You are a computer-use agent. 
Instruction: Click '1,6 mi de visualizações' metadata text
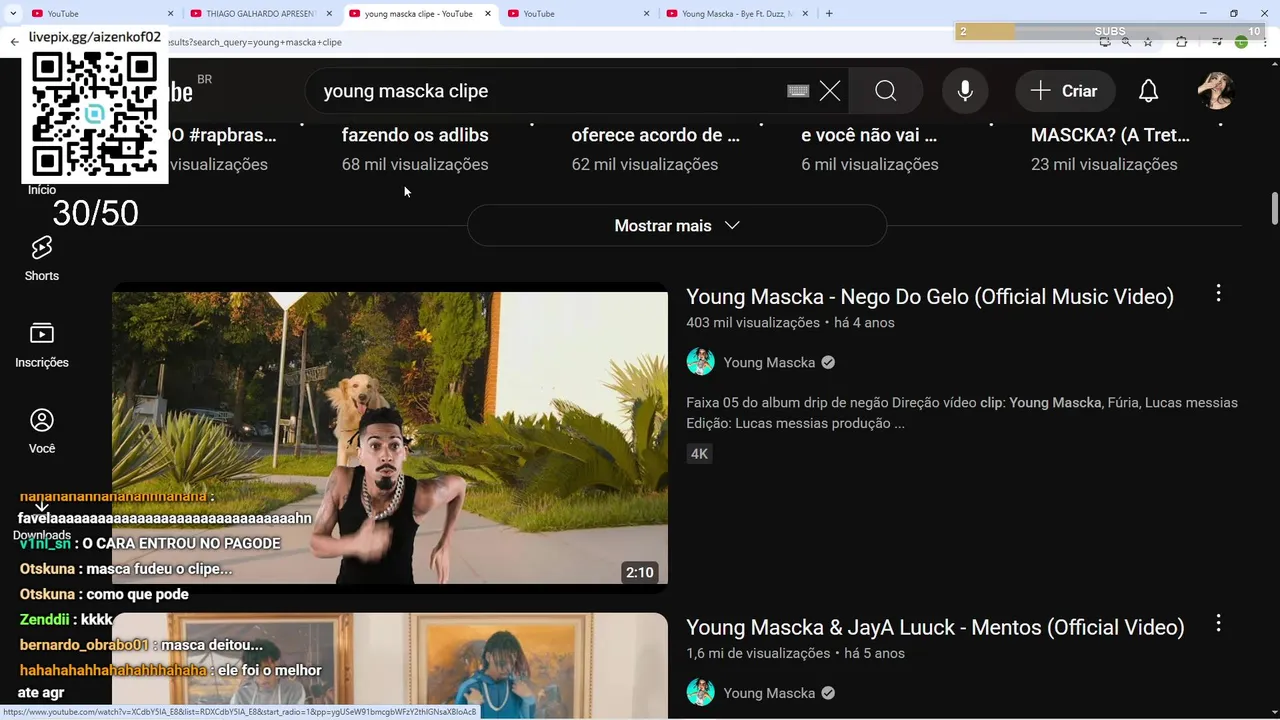758,654
